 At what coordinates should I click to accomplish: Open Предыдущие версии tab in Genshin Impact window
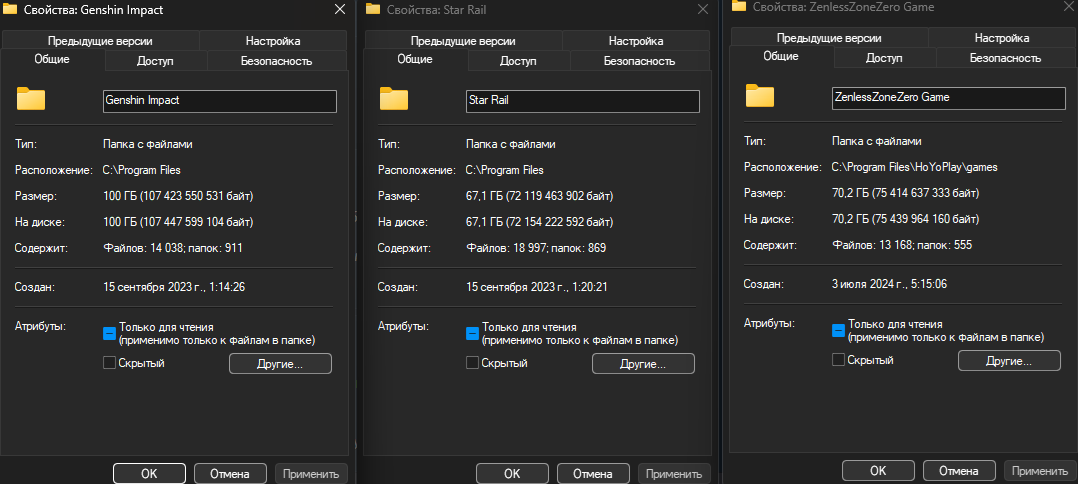100,41
